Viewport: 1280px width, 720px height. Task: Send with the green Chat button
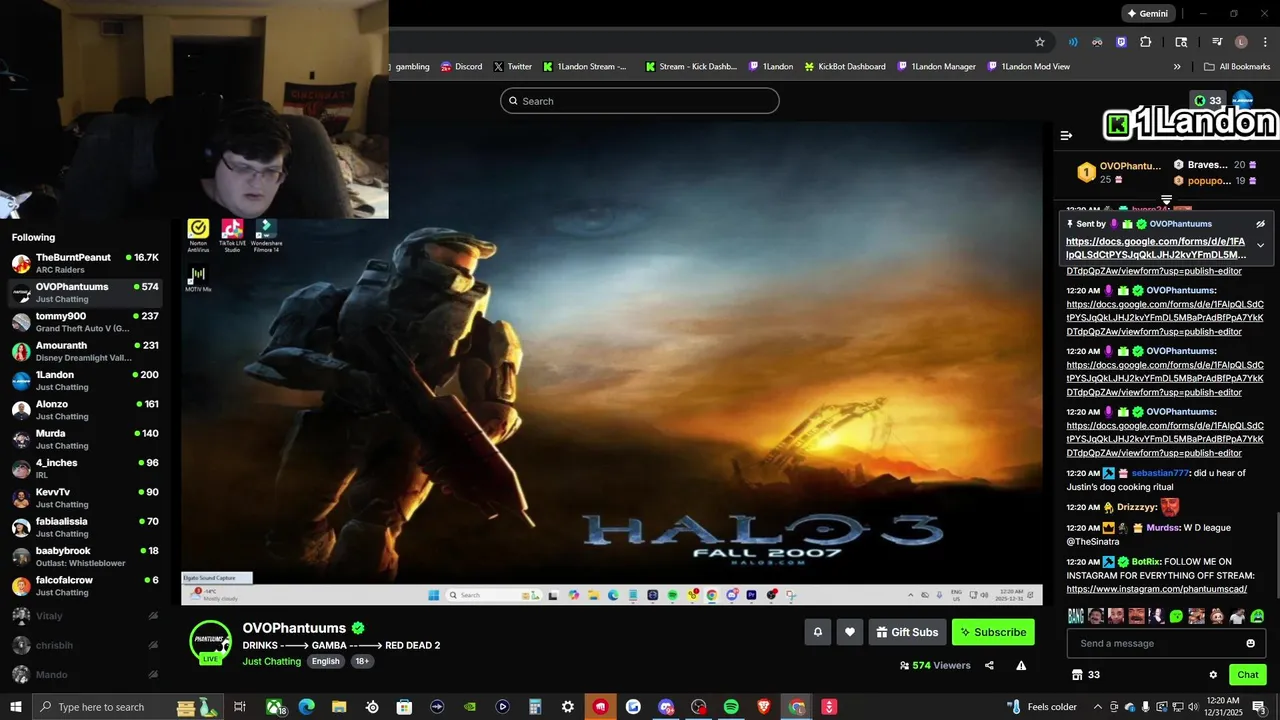coord(1248,675)
